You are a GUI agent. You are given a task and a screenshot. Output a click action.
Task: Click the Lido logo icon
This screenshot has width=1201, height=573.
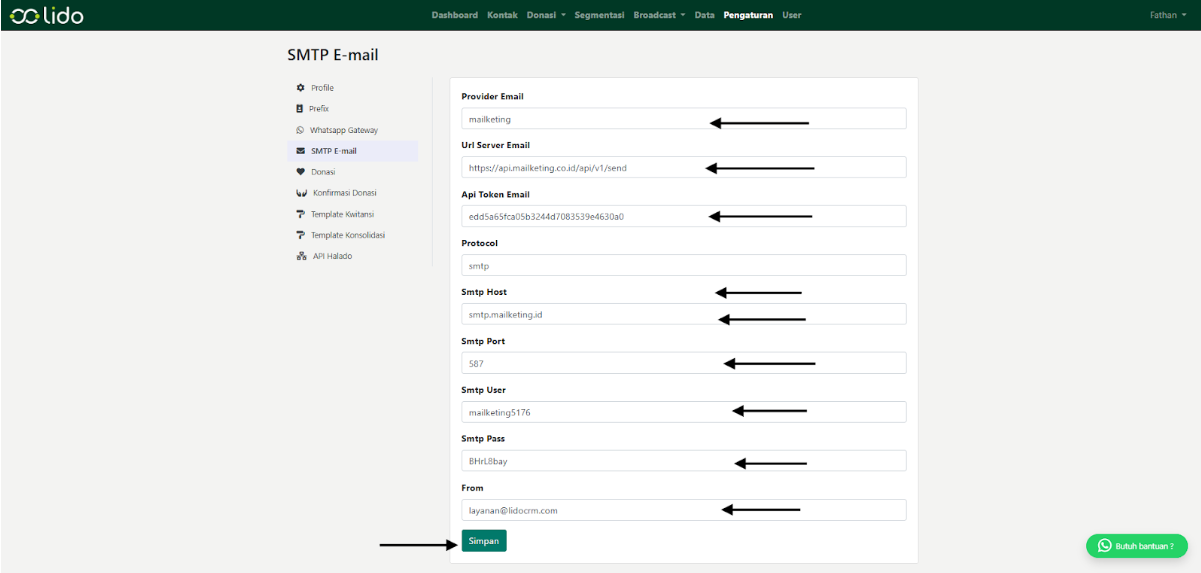click(x=22, y=15)
